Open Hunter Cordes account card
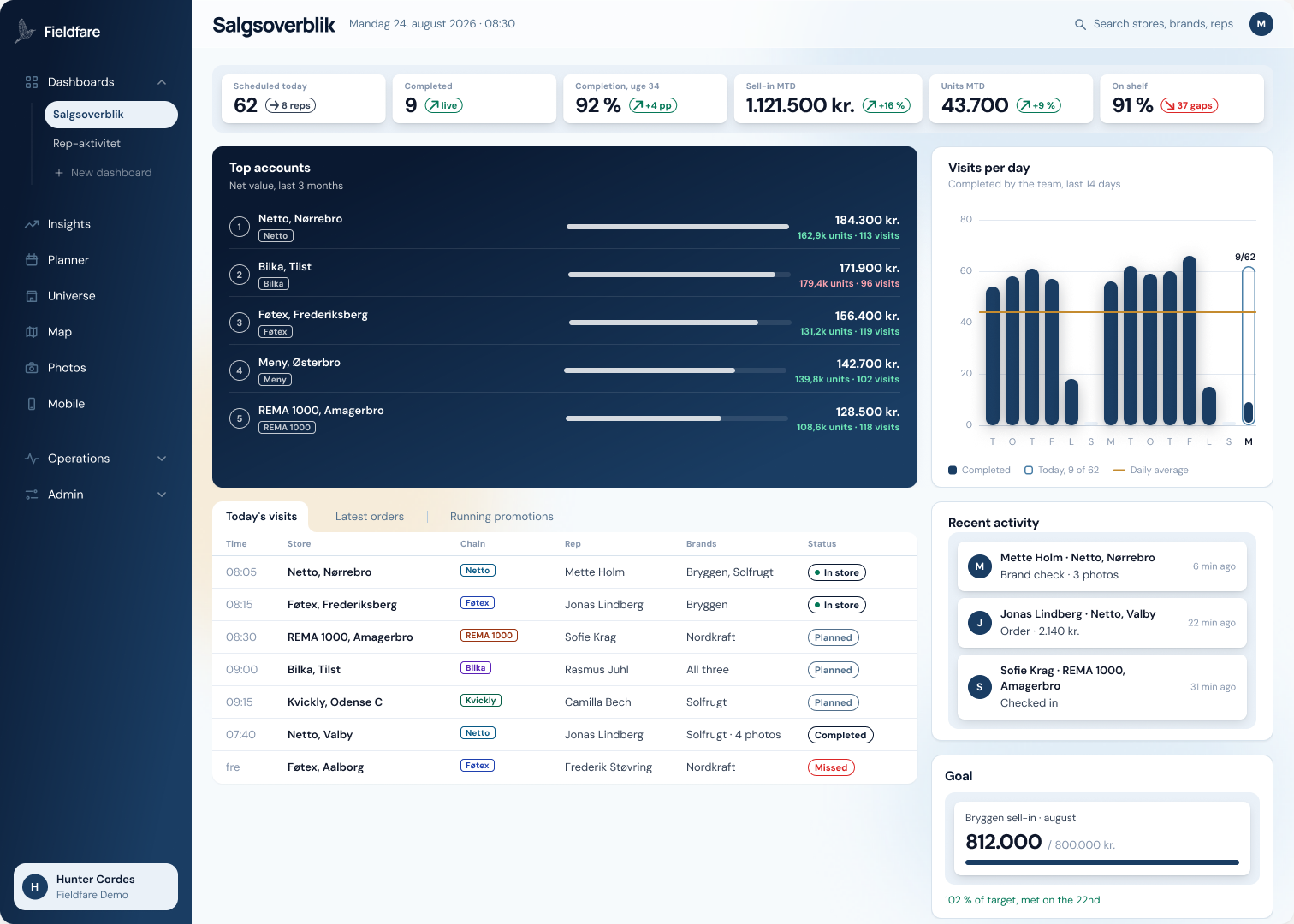Image resolution: width=1294 pixels, height=924 pixels. point(96,887)
